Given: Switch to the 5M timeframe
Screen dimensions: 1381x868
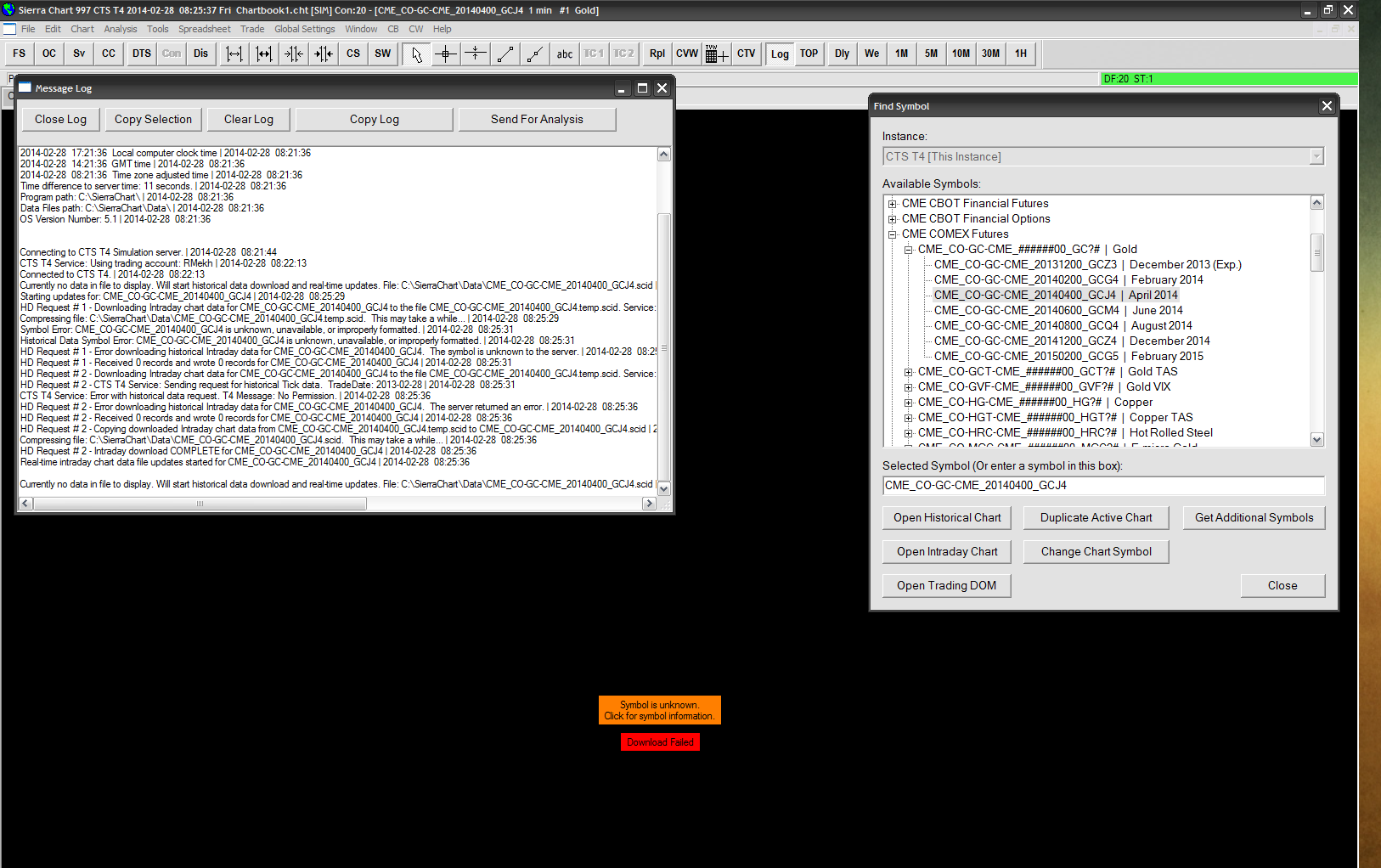Looking at the screenshot, I should pyautogui.click(x=932, y=54).
